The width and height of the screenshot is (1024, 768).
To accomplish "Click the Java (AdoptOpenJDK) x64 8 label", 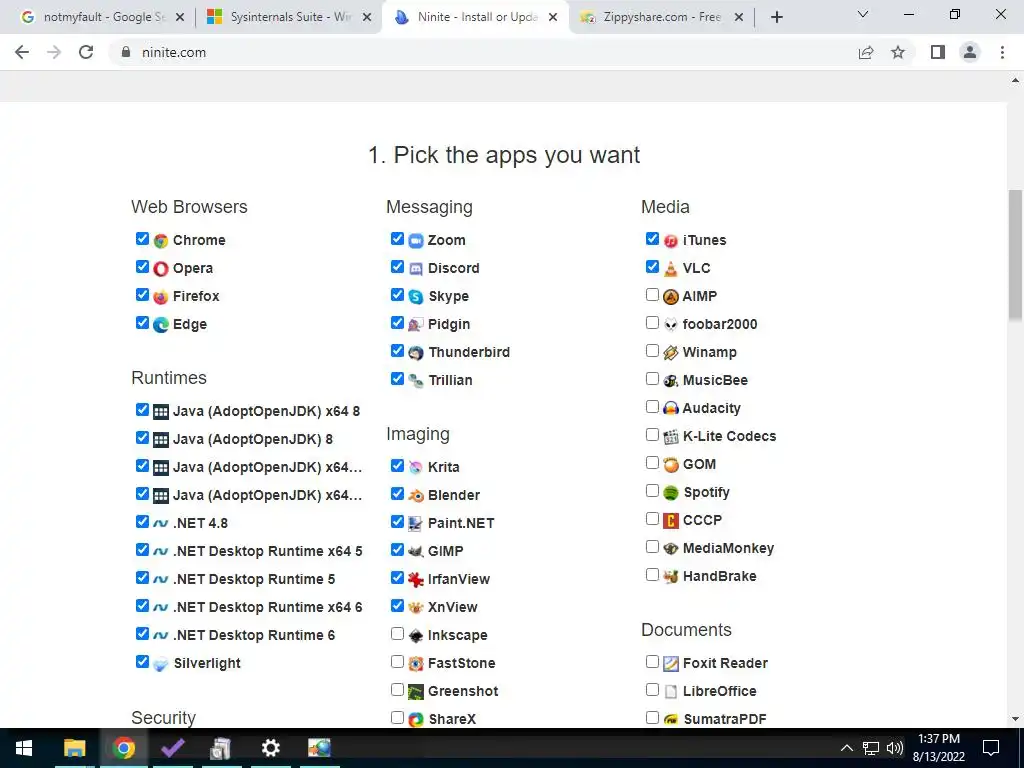I will pyautogui.click(x=266, y=411).
